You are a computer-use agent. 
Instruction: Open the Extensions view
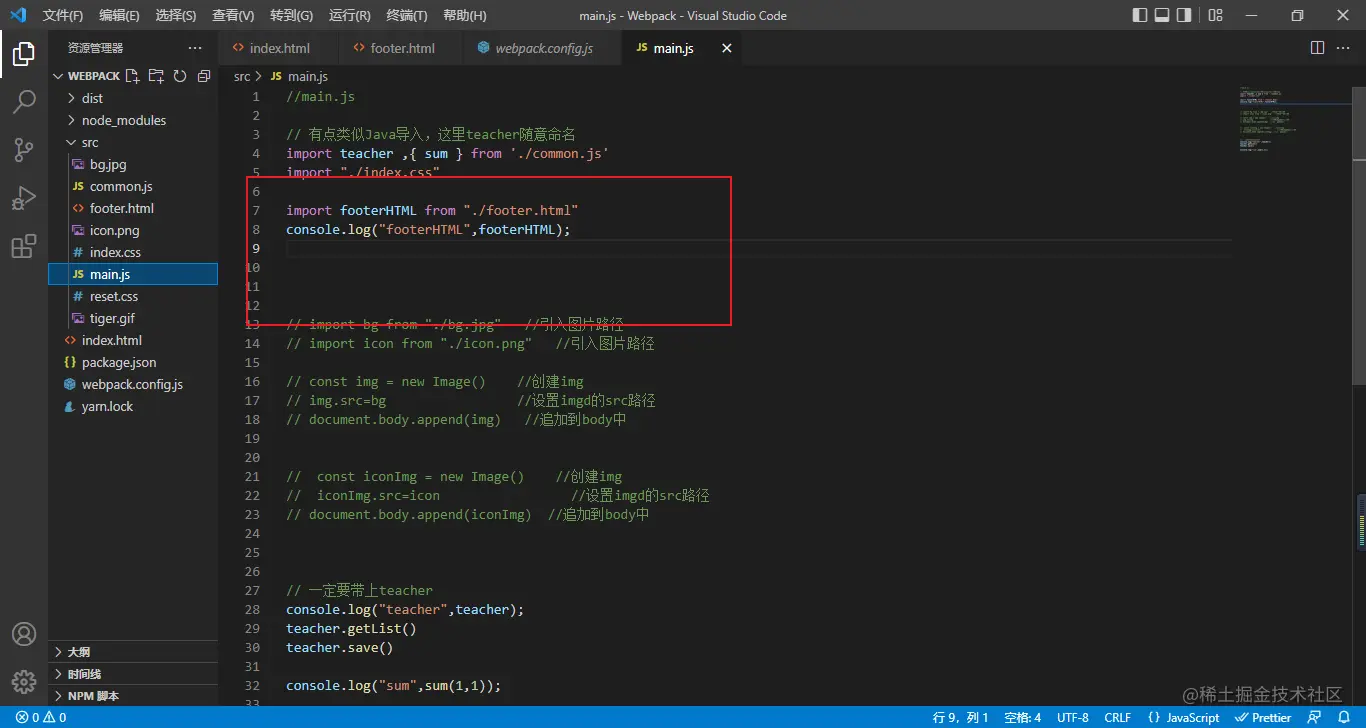click(24, 246)
